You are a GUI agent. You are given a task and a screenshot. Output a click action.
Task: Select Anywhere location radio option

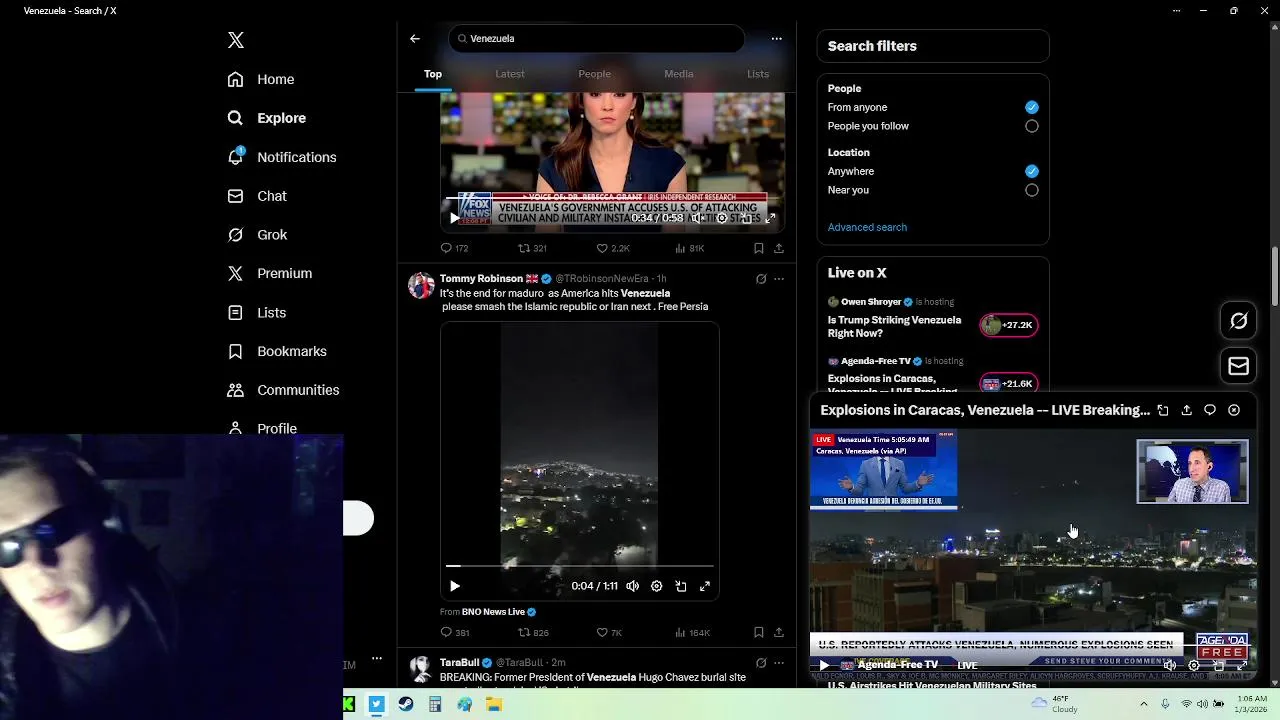click(x=1031, y=171)
